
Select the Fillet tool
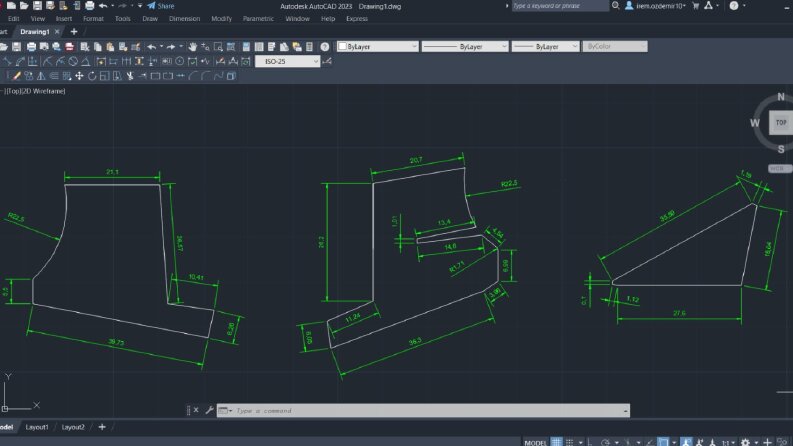pos(206,76)
